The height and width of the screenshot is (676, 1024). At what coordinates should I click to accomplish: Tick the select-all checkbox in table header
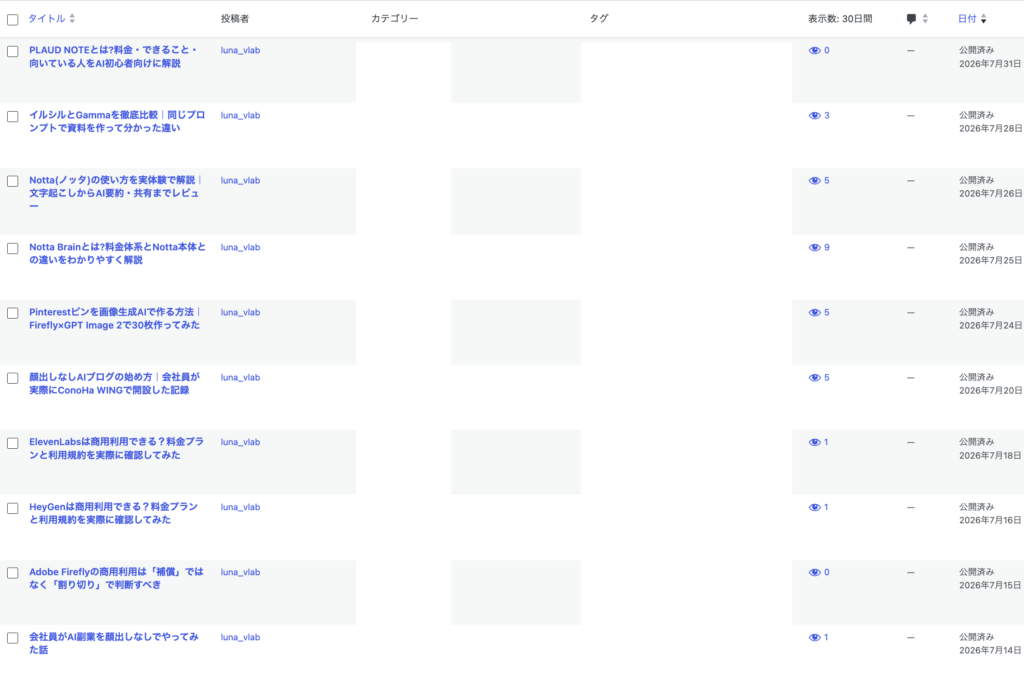pos(12,20)
